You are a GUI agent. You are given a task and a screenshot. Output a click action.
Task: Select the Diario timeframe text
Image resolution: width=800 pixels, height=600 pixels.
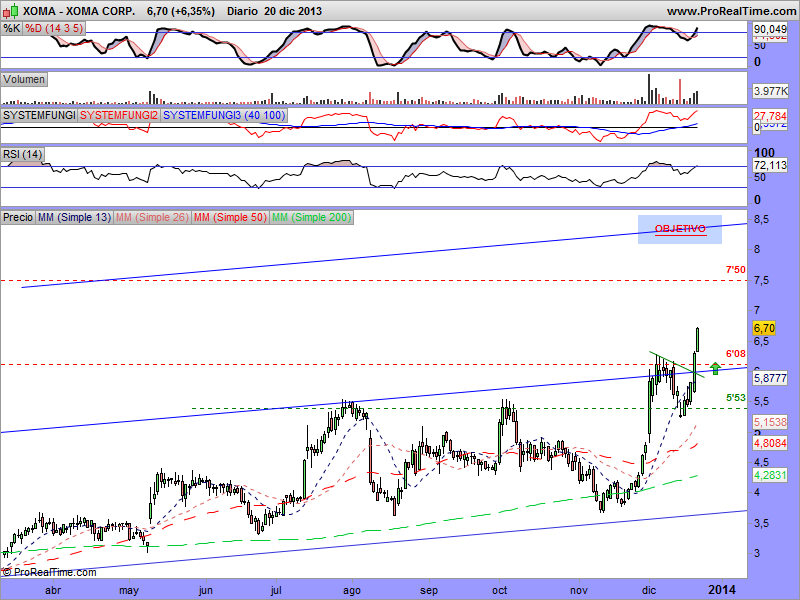pyautogui.click(x=242, y=11)
